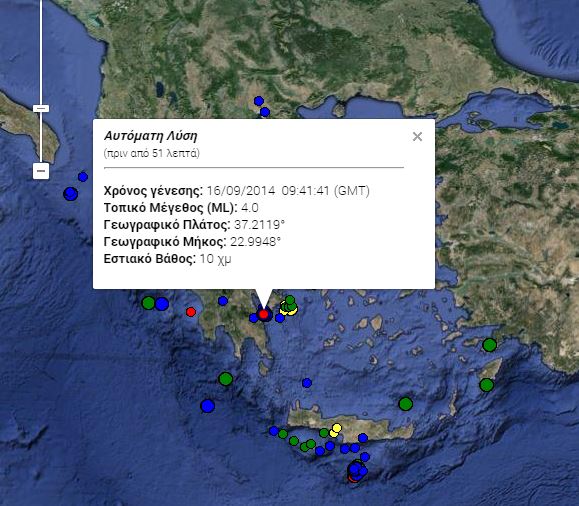Click the green marker south of Peloponnese
The width and height of the screenshot is (579, 506).
(x=226, y=379)
